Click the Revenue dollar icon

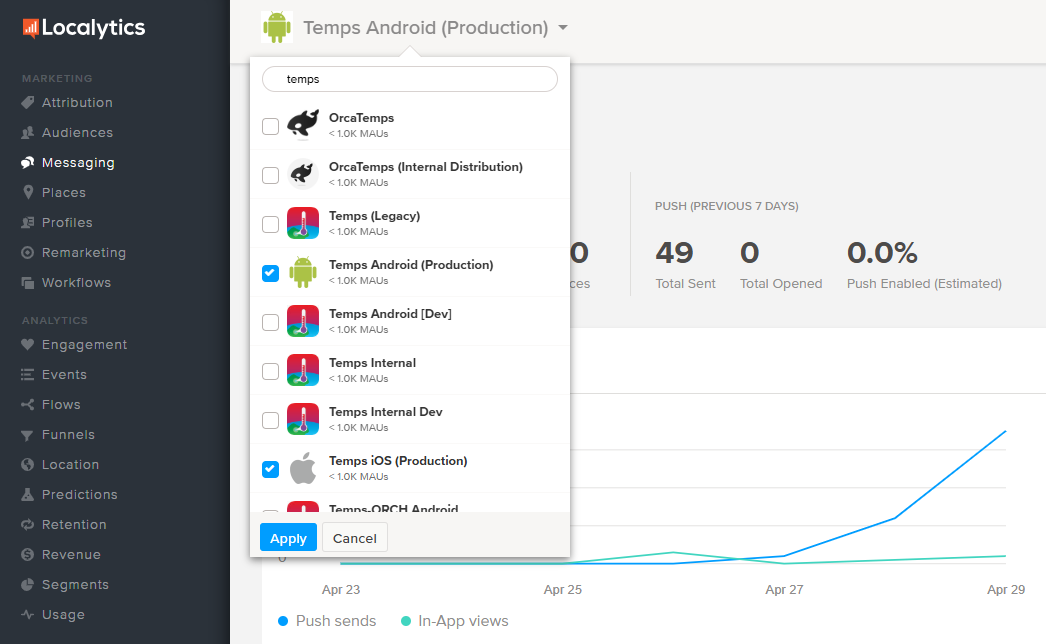(x=28, y=555)
